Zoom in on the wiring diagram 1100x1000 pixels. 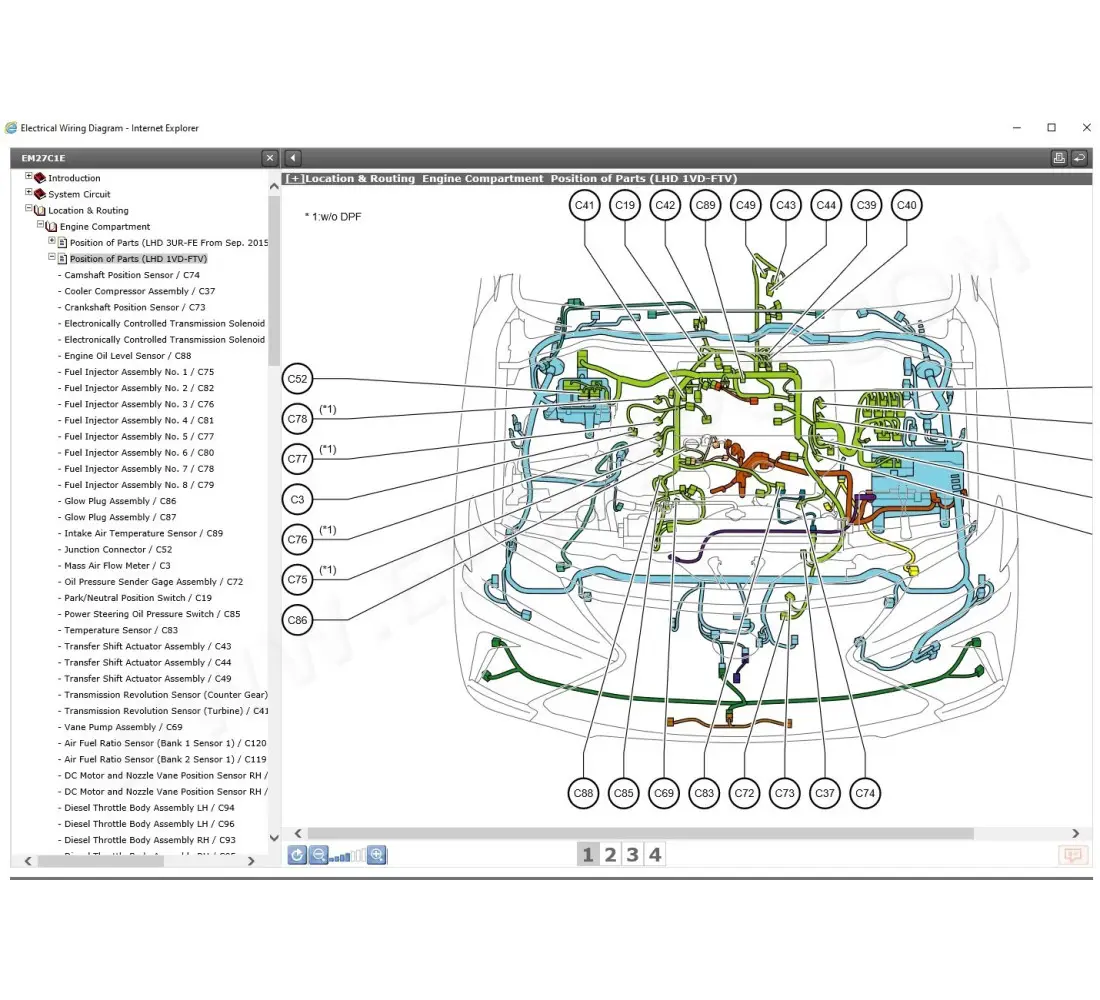coord(377,855)
